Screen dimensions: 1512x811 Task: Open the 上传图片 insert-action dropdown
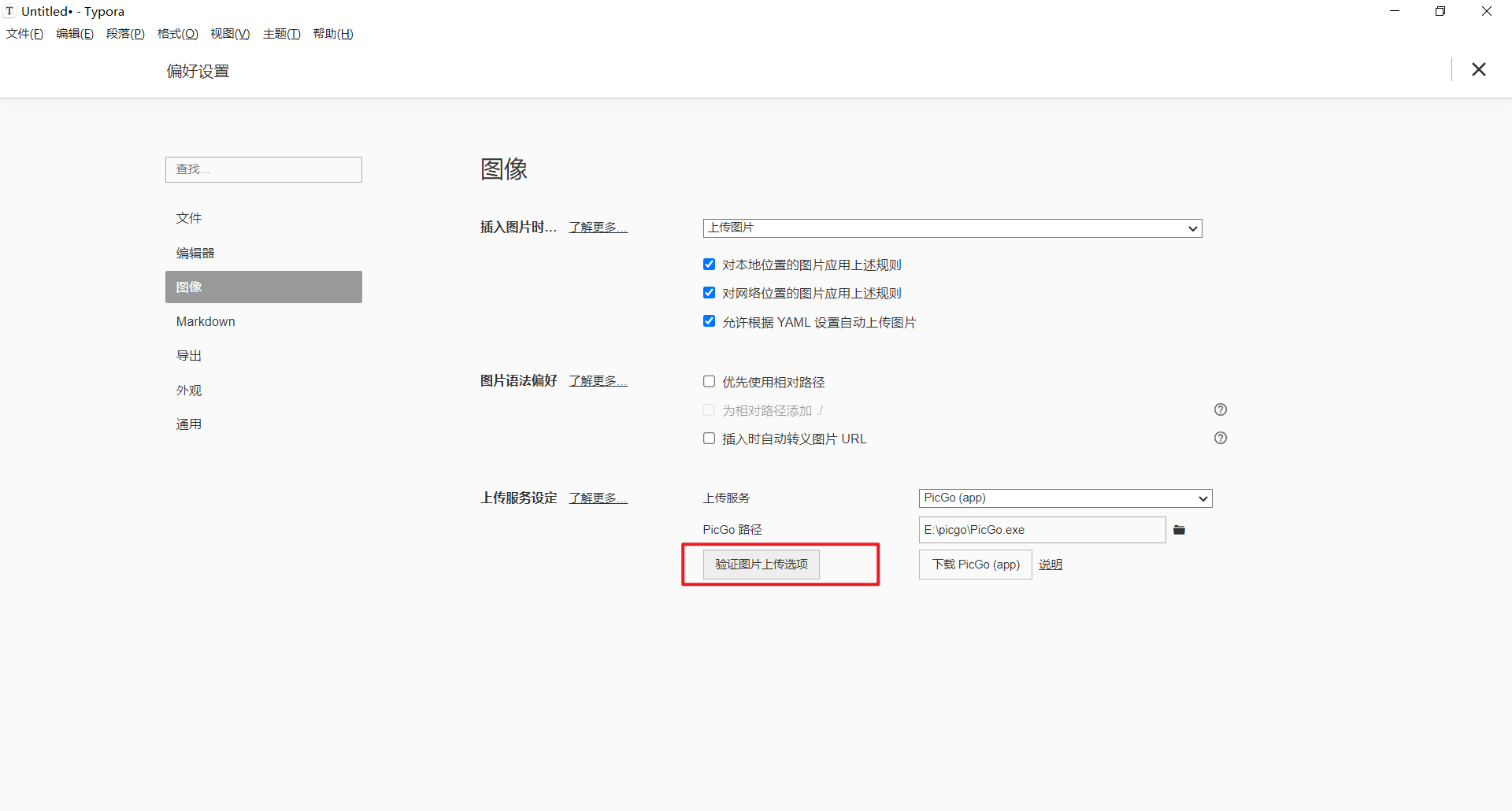click(952, 228)
